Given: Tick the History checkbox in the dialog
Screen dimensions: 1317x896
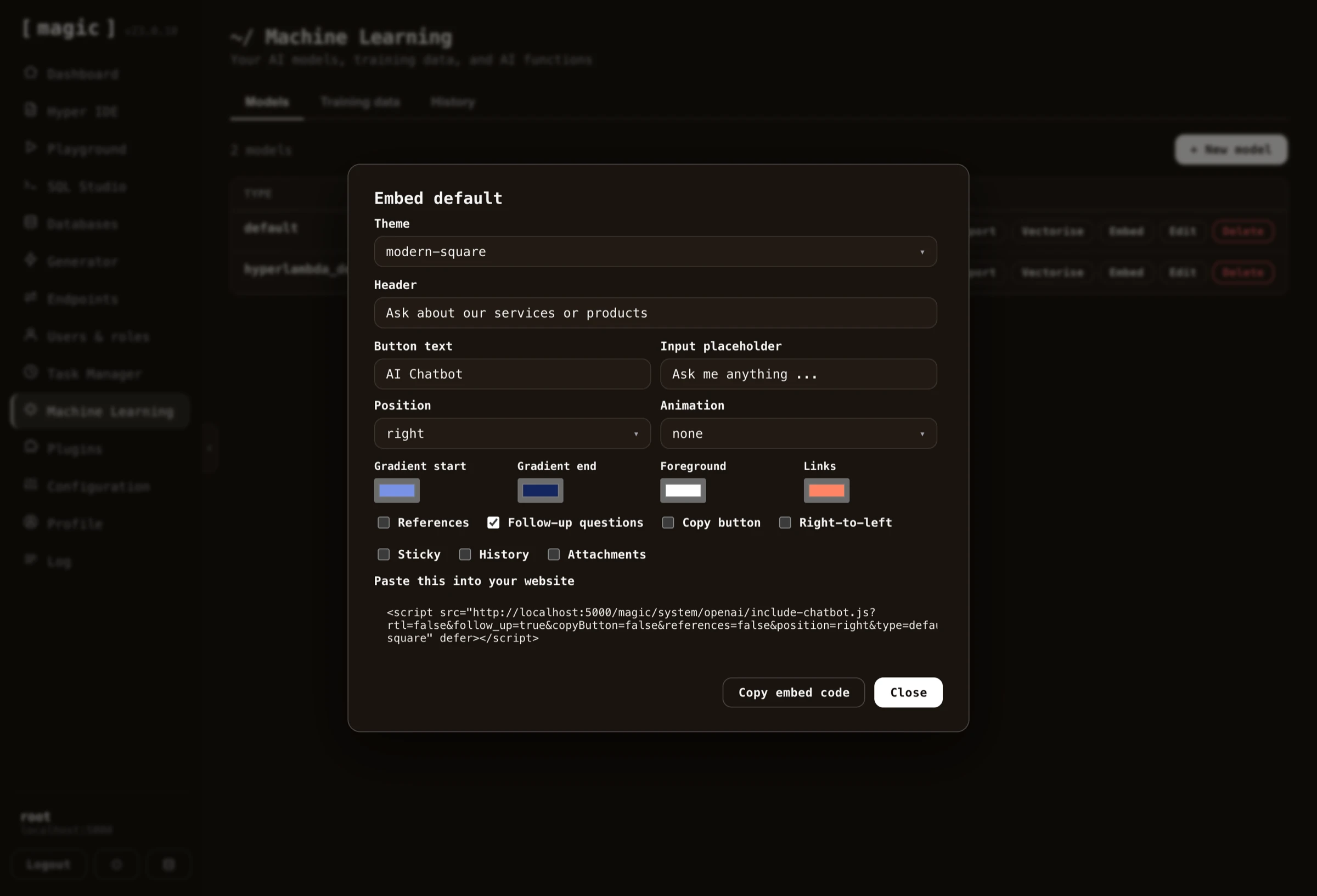Looking at the screenshot, I should pyautogui.click(x=465, y=554).
